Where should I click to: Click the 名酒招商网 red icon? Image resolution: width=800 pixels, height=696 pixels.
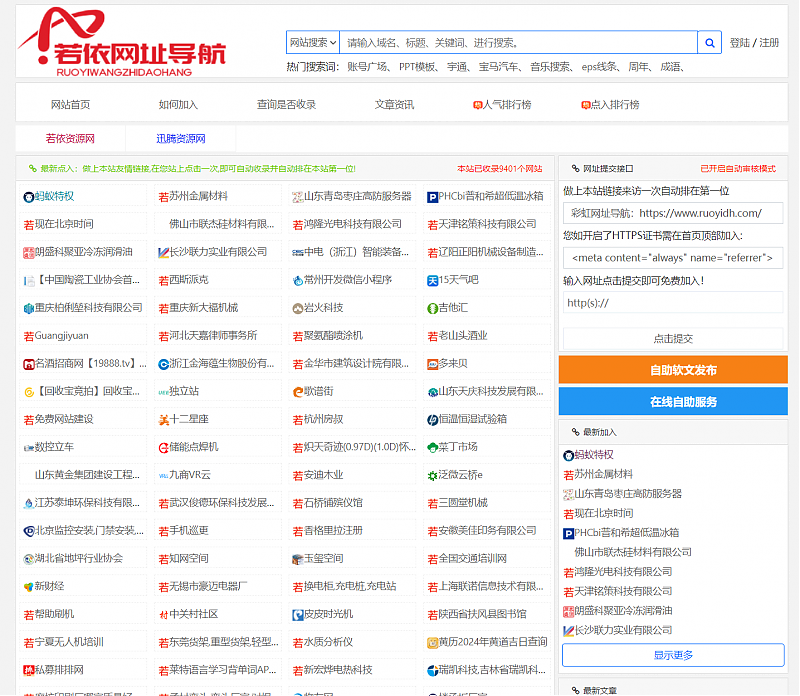(29, 364)
